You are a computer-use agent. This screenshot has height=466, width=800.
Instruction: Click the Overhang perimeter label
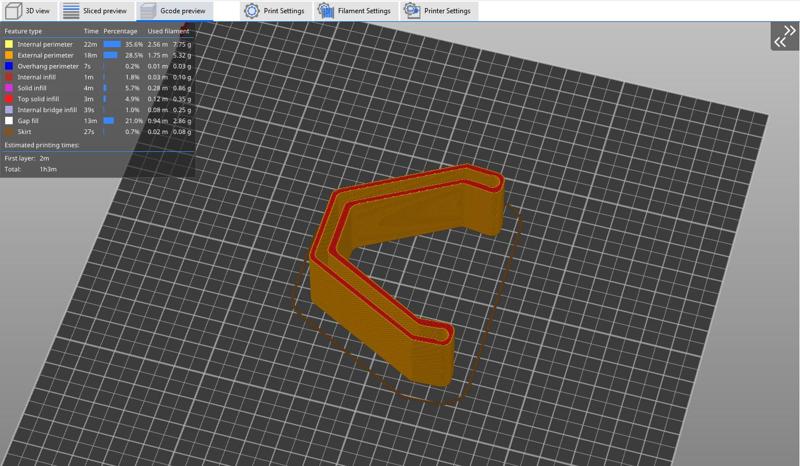click(x=48, y=66)
